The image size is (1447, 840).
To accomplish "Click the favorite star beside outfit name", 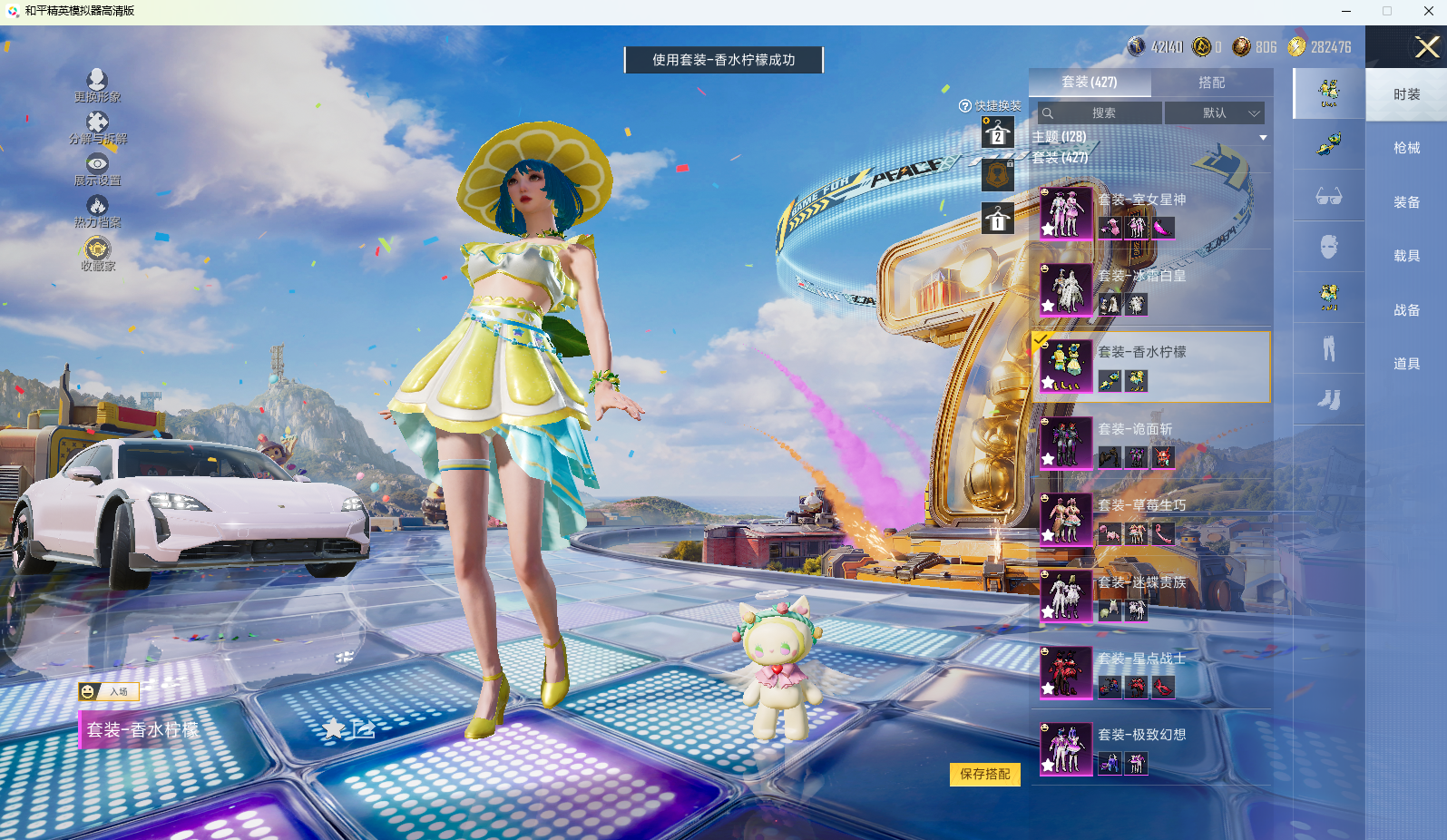I will [x=333, y=728].
